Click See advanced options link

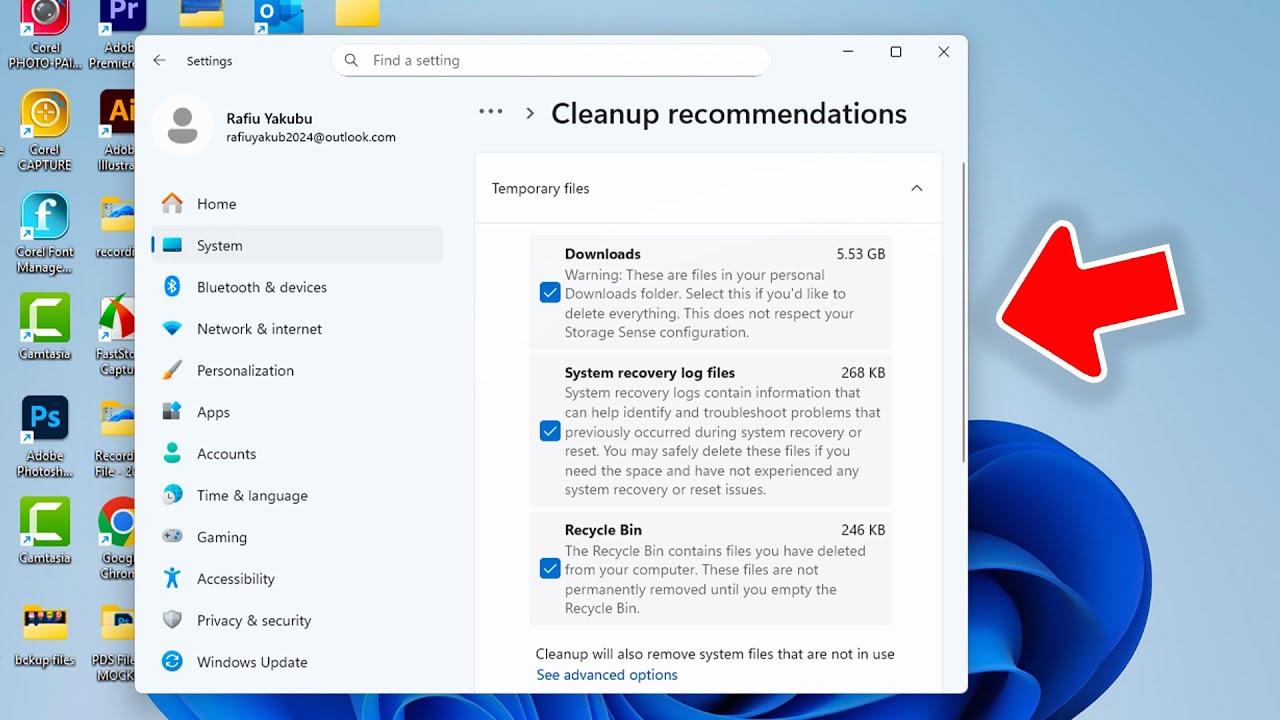(607, 675)
